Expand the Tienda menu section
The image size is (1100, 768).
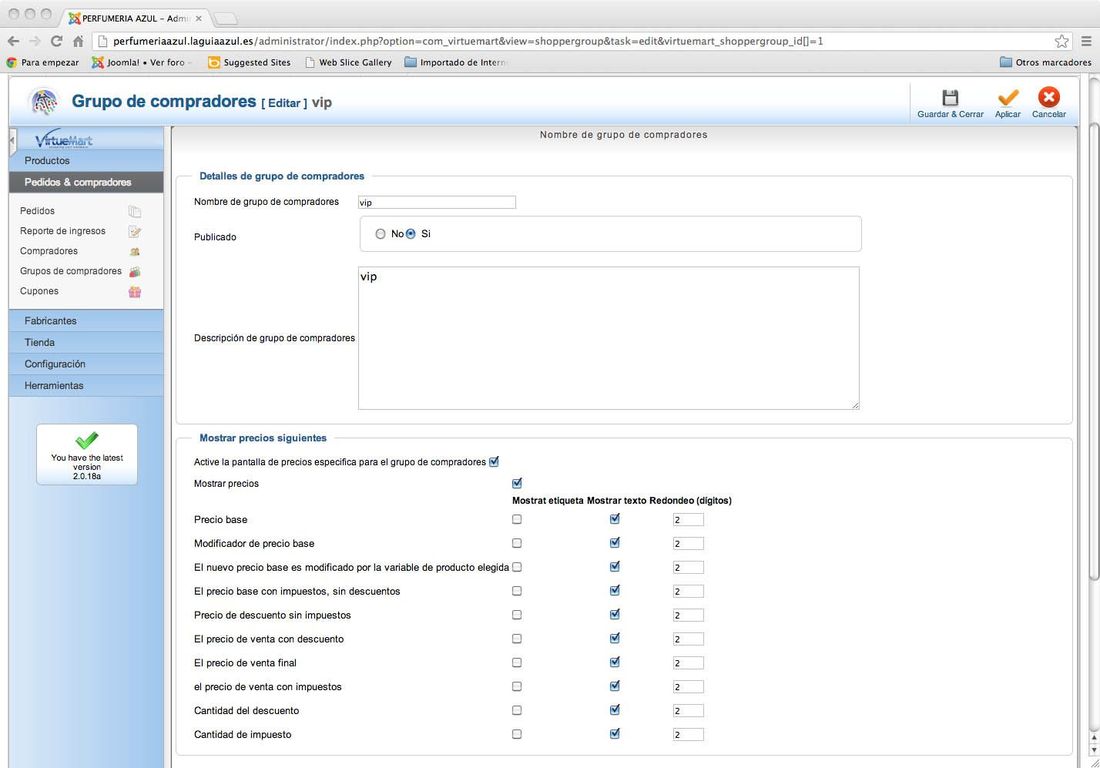tap(86, 342)
